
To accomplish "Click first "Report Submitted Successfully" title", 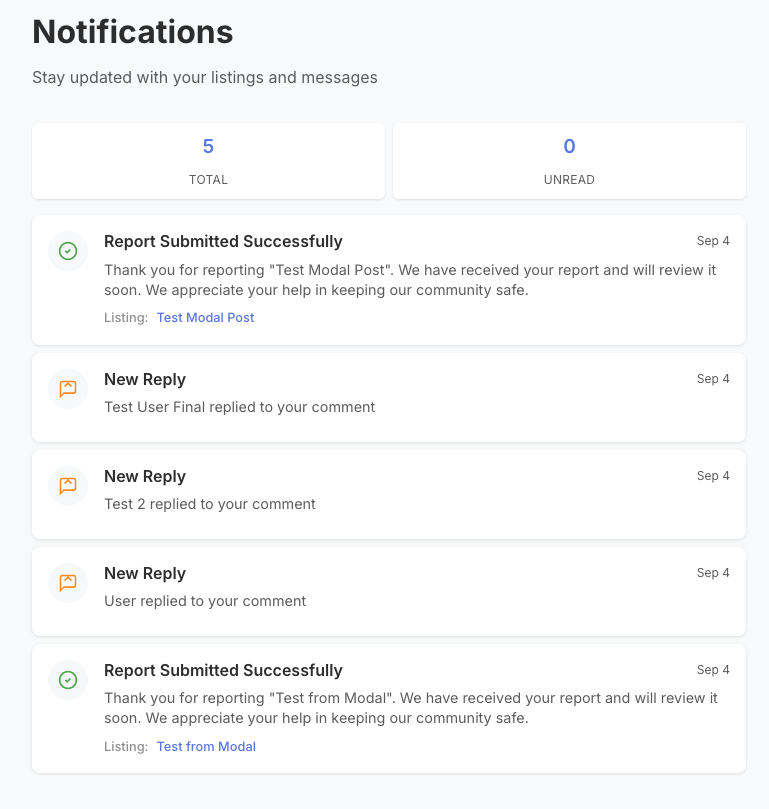I will (x=223, y=242).
